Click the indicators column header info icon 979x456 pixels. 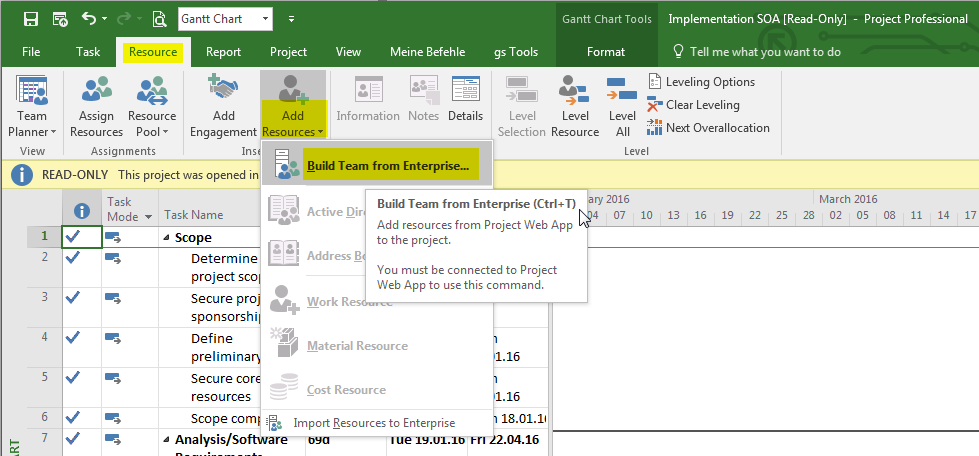click(82, 211)
